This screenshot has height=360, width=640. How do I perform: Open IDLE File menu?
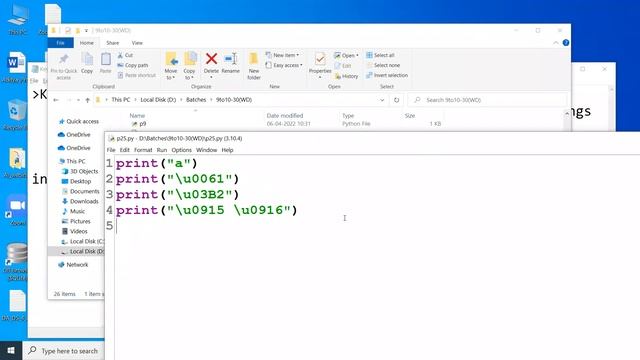111,150
